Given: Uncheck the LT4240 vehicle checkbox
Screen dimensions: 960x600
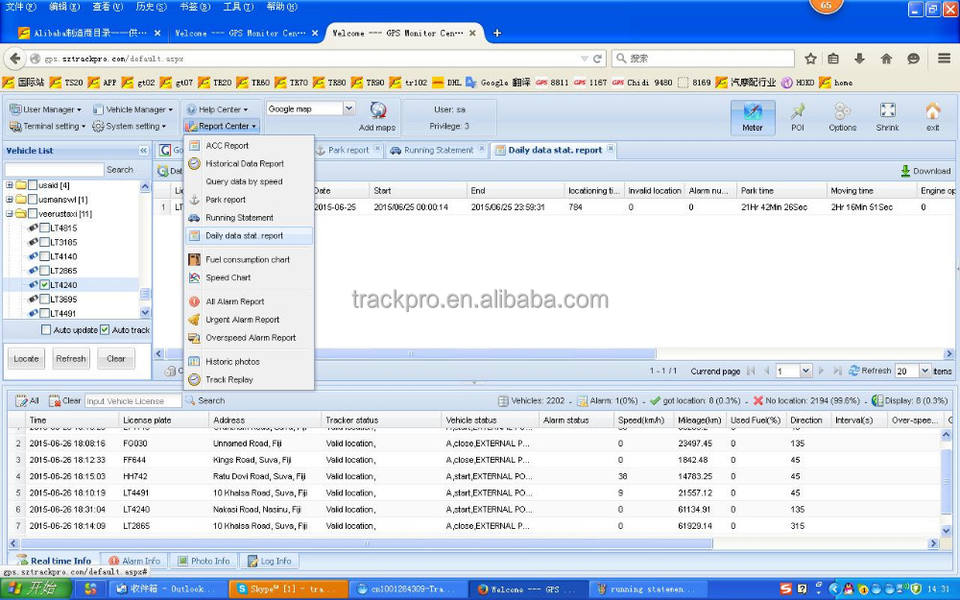Looking at the screenshot, I should [x=45, y=285].
